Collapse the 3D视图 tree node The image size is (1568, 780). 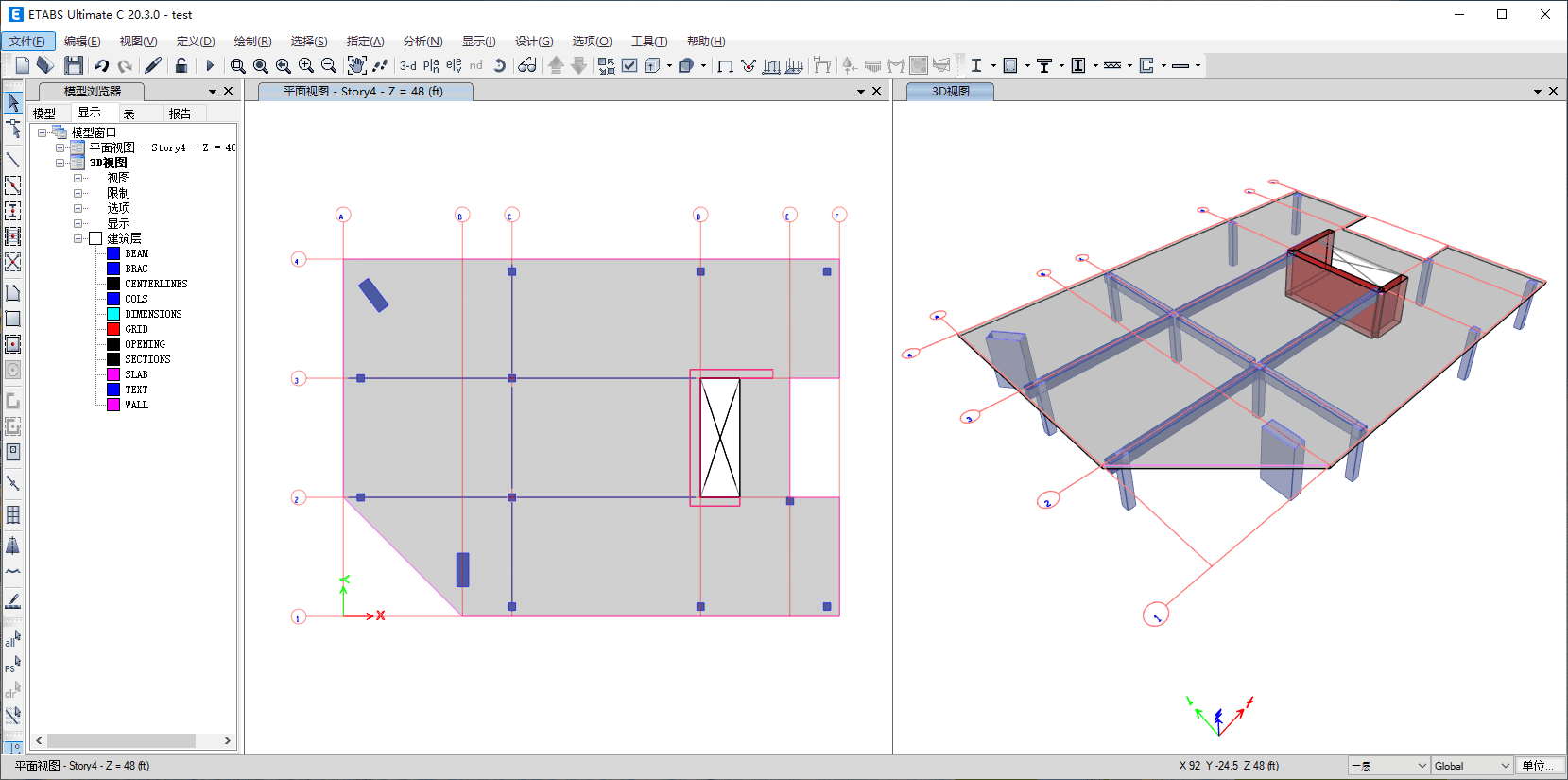pyautogui.click(x=60, y=163)
